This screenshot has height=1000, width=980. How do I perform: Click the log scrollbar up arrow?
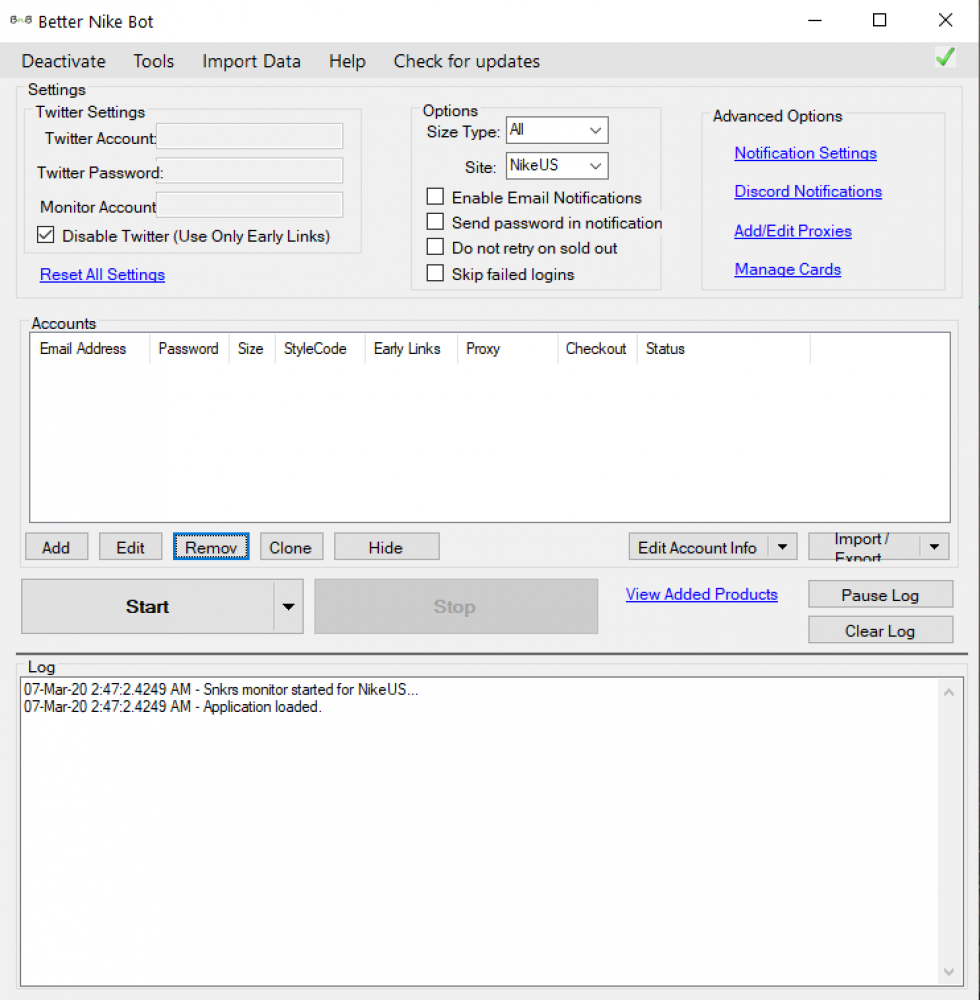click(949, 693)
